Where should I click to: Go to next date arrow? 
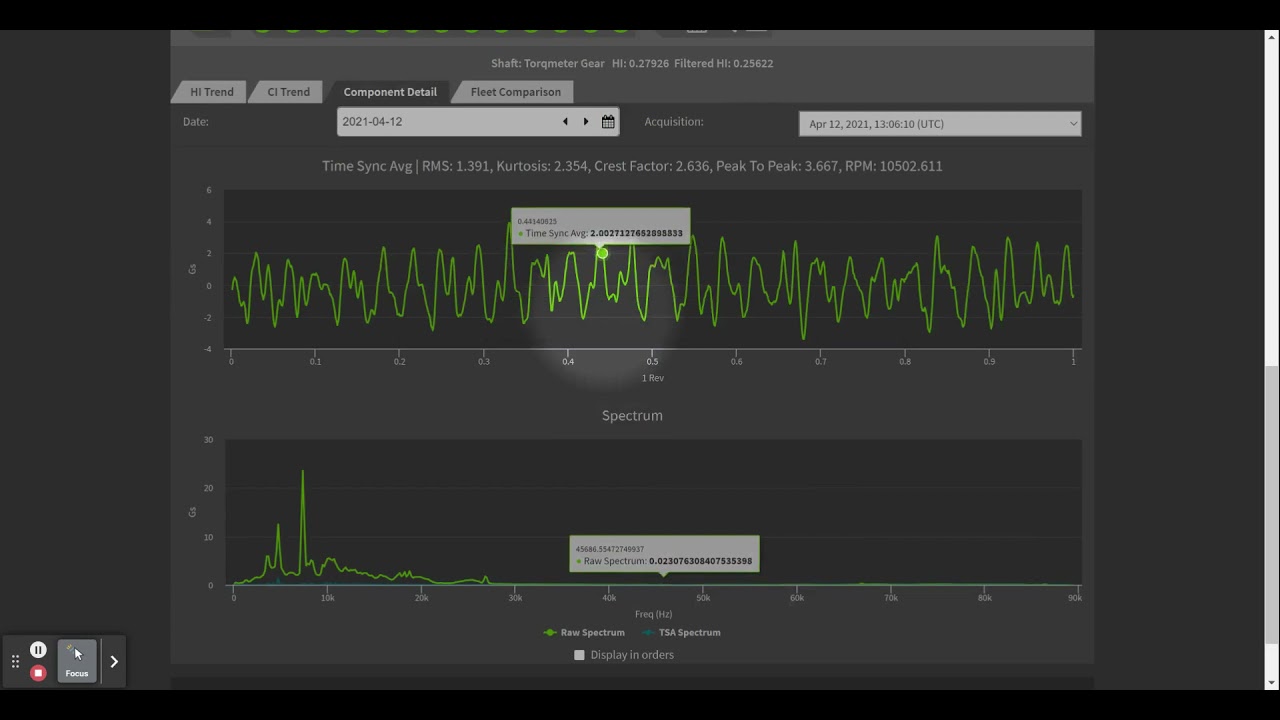586,122
